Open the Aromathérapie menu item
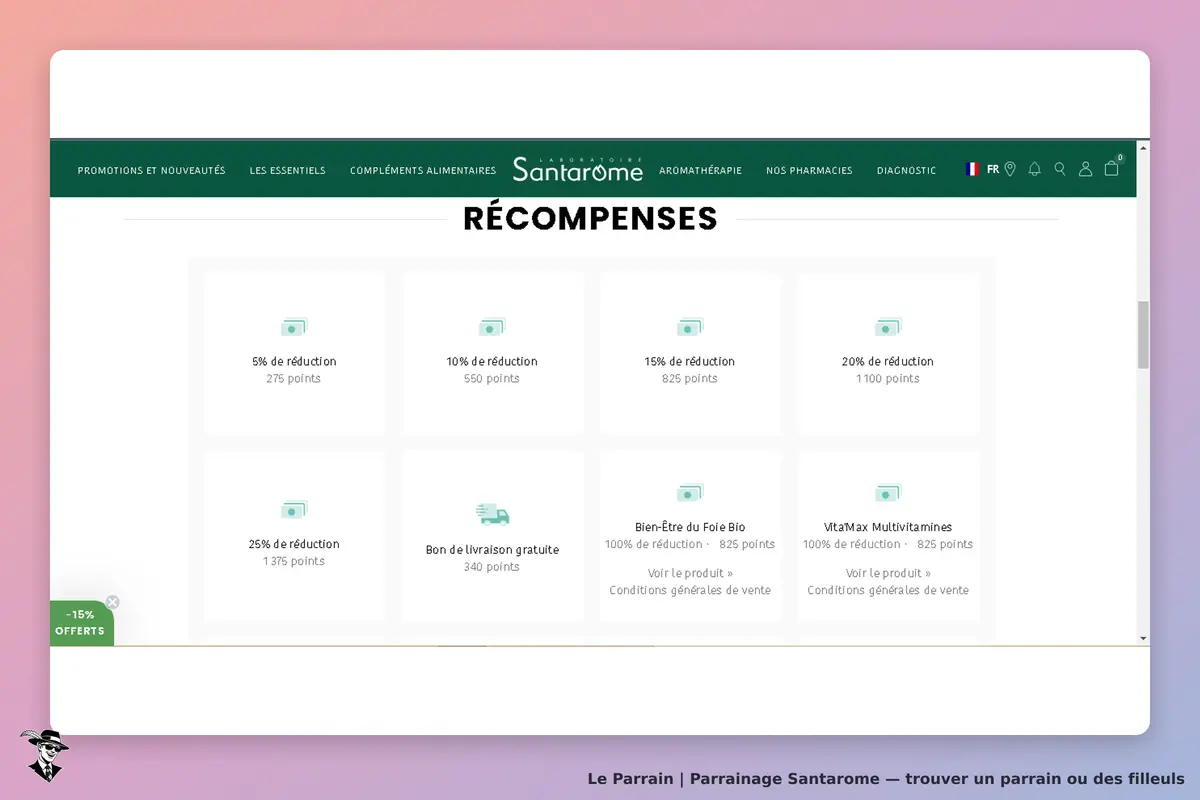This screenshot has height=800, width=1200. pyautogui.click(x=700, y=171)
